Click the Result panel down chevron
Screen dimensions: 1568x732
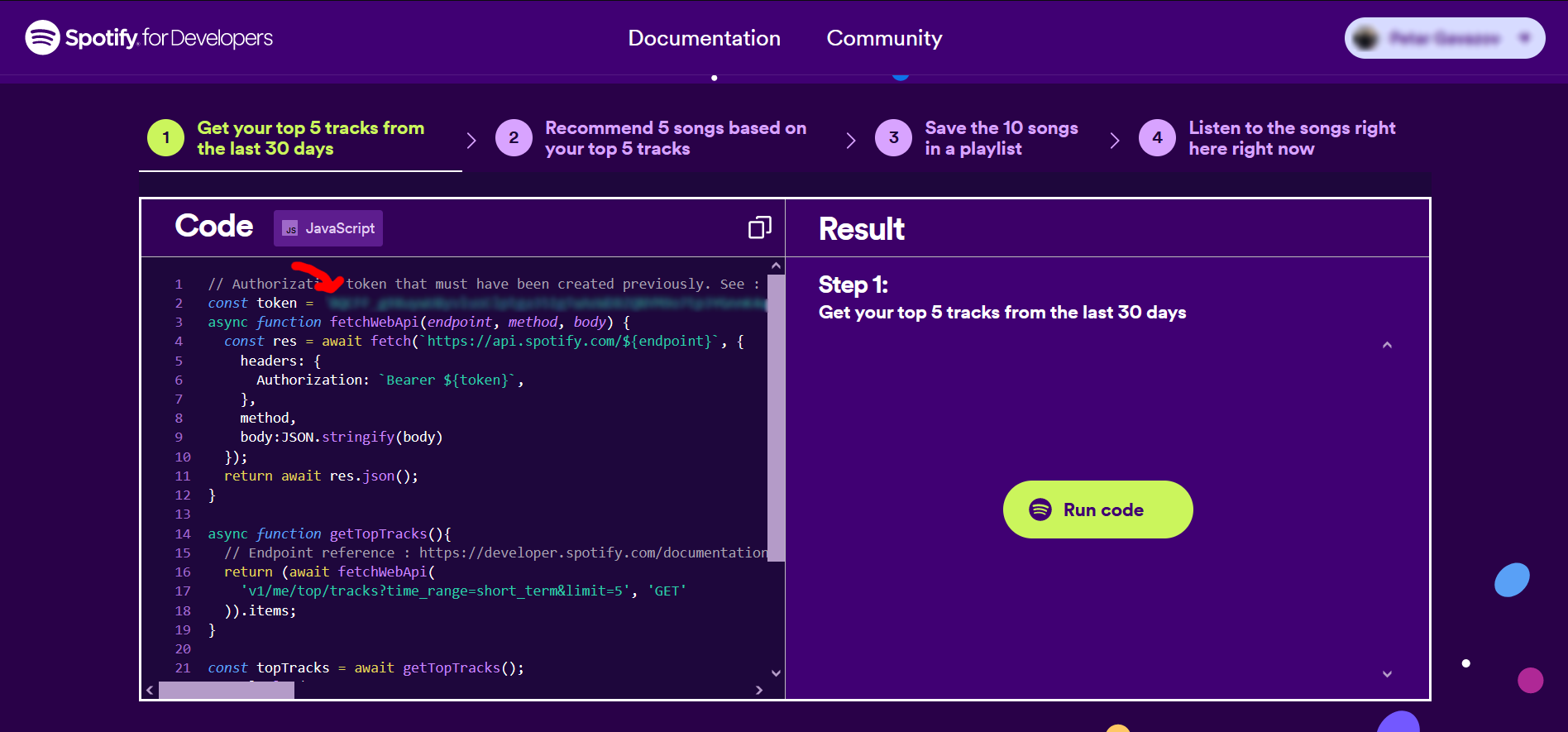[1387, 674]
